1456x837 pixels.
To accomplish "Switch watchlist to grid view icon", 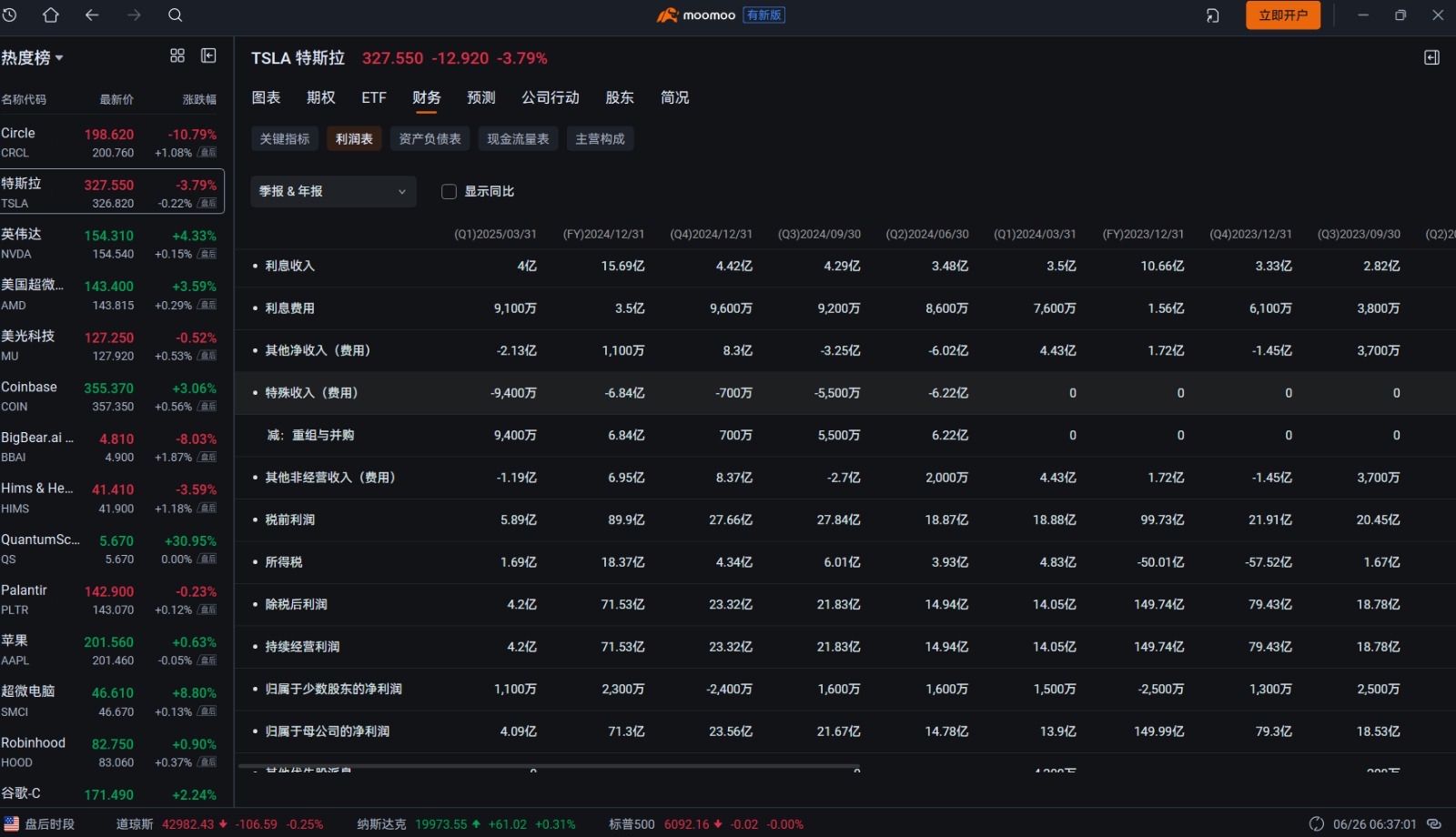I will pos(177,55).
